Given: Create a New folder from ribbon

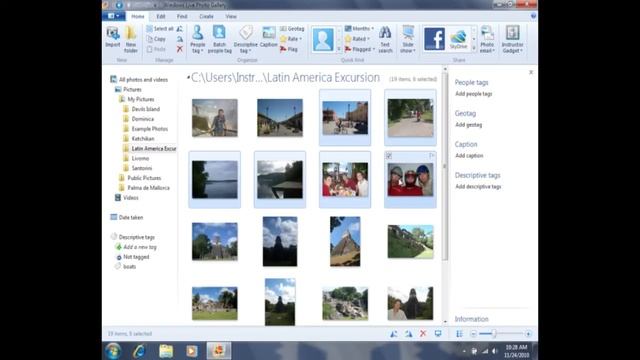Looking at the screenshot, I should 131,39.
